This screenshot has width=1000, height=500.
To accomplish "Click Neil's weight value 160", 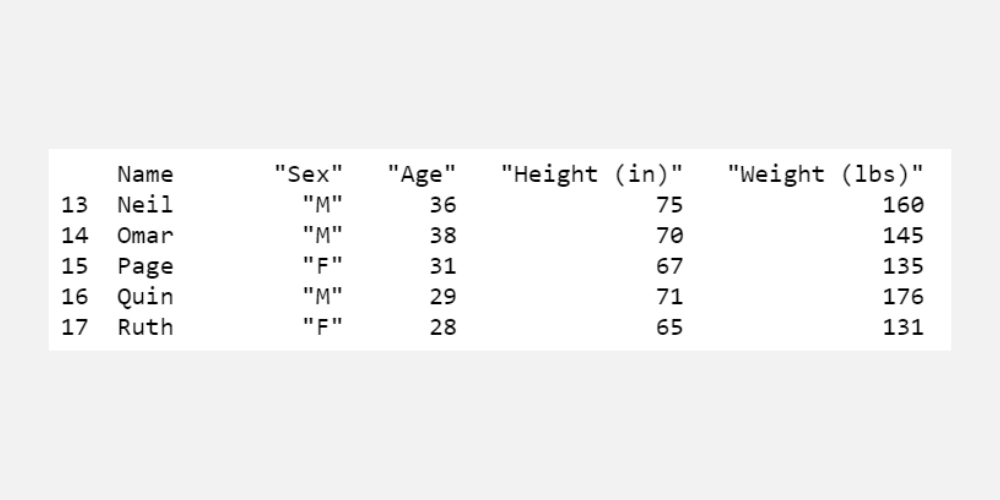I will click(x=903, y=205).
